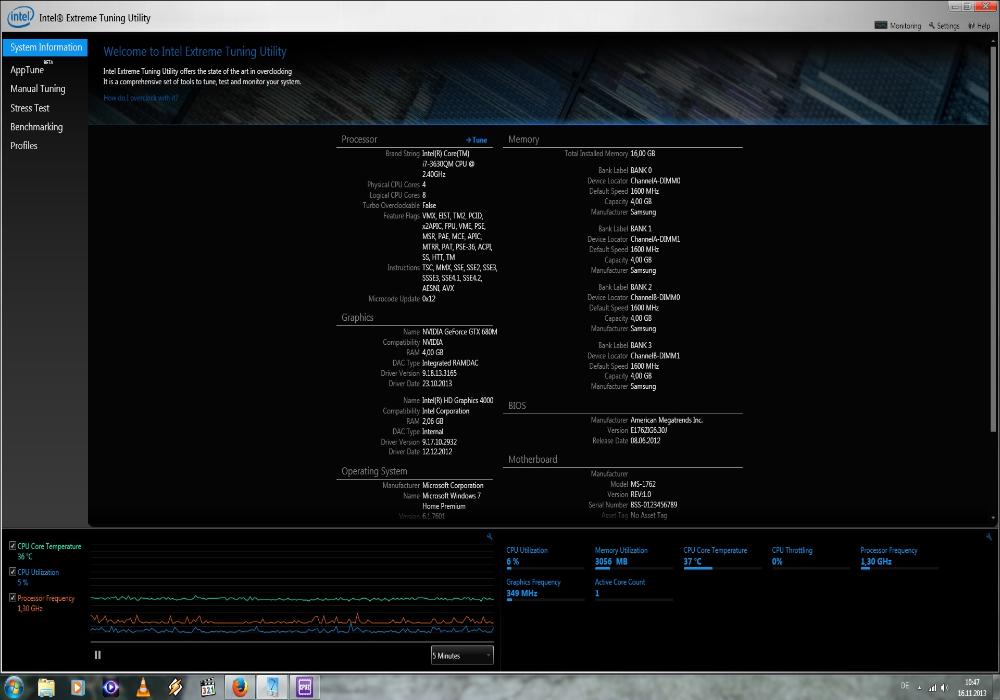This screenshot has width=1000, height=700.
Task: Click the Microcode Update 0x12 value
Action: [429, 299]
